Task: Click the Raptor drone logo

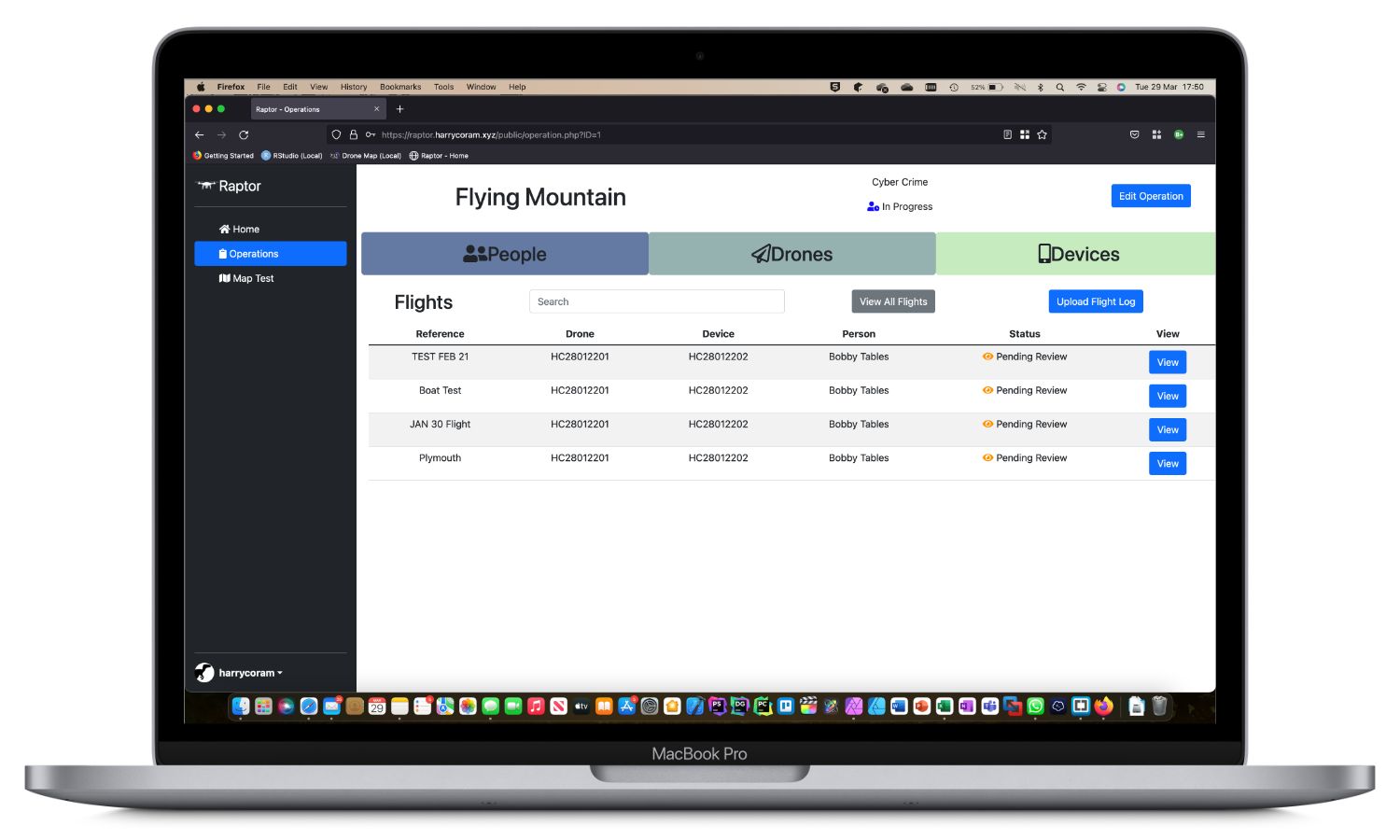Action: point(205,186)
